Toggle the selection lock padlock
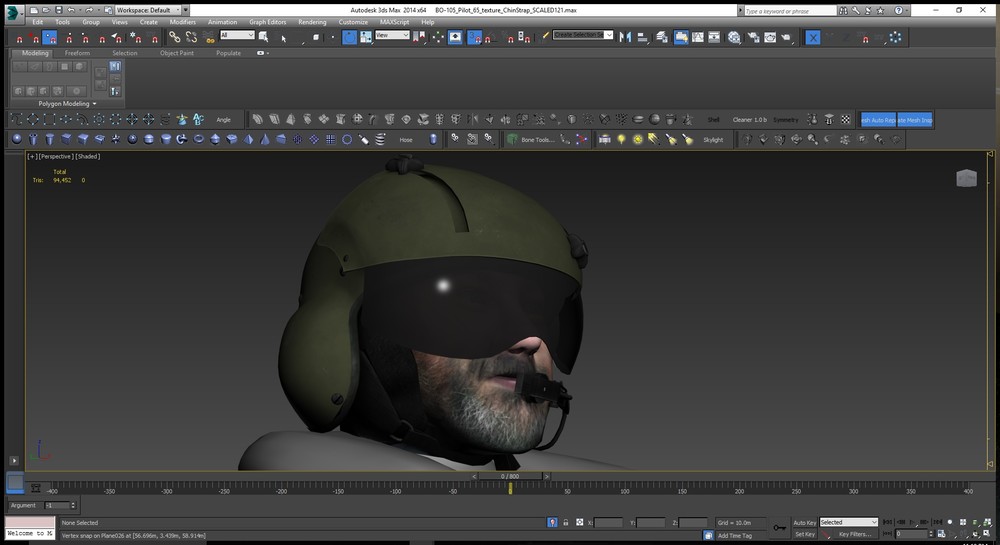The height and width of the screenshot is (545, 1000). [x=566, y=522]
